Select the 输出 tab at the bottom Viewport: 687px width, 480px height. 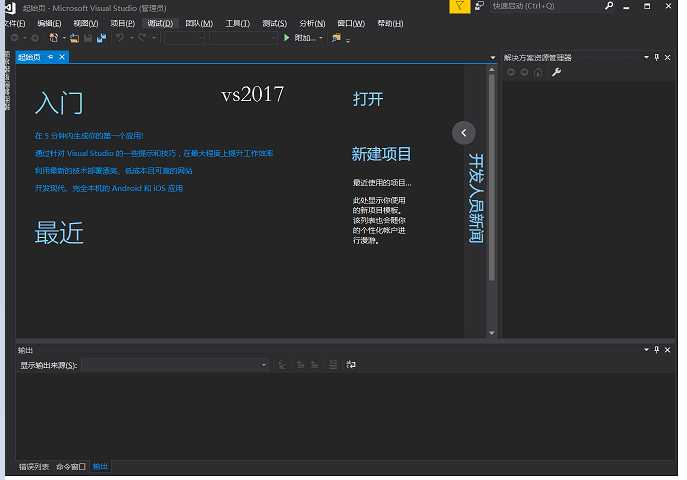(x=100, y=467)
